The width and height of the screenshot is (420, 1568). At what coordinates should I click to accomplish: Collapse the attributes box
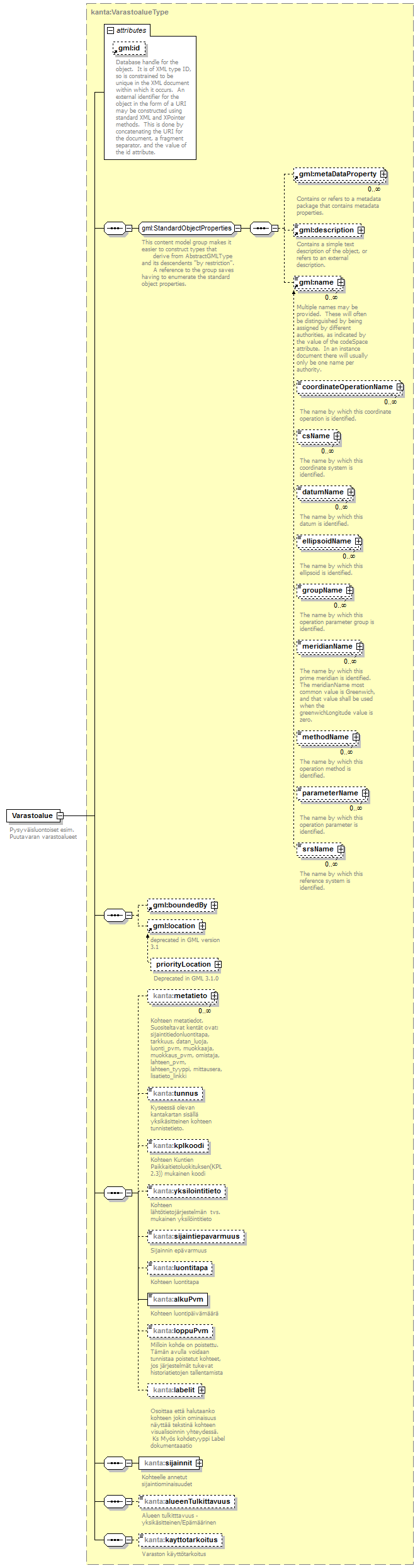pyautogui.click(x=110, y=30)
